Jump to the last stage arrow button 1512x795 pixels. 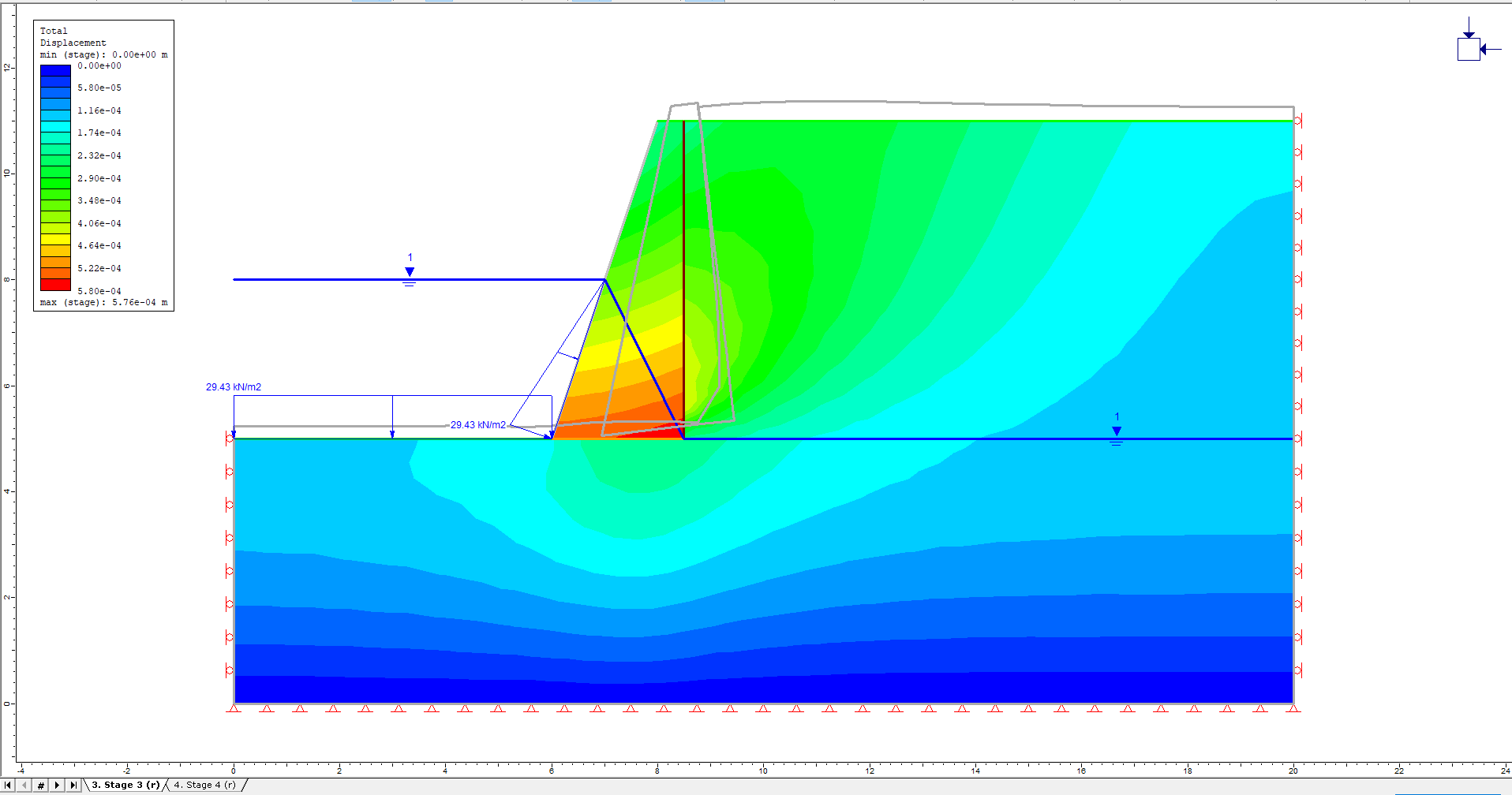coord(73,786)
